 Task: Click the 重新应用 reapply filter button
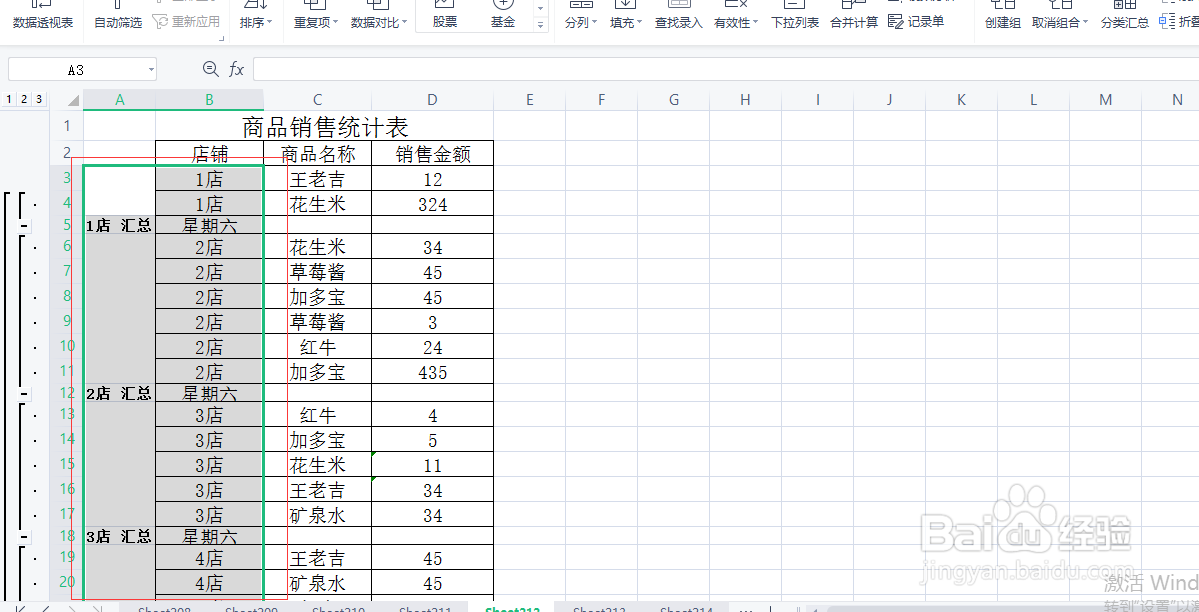(187, 21)
